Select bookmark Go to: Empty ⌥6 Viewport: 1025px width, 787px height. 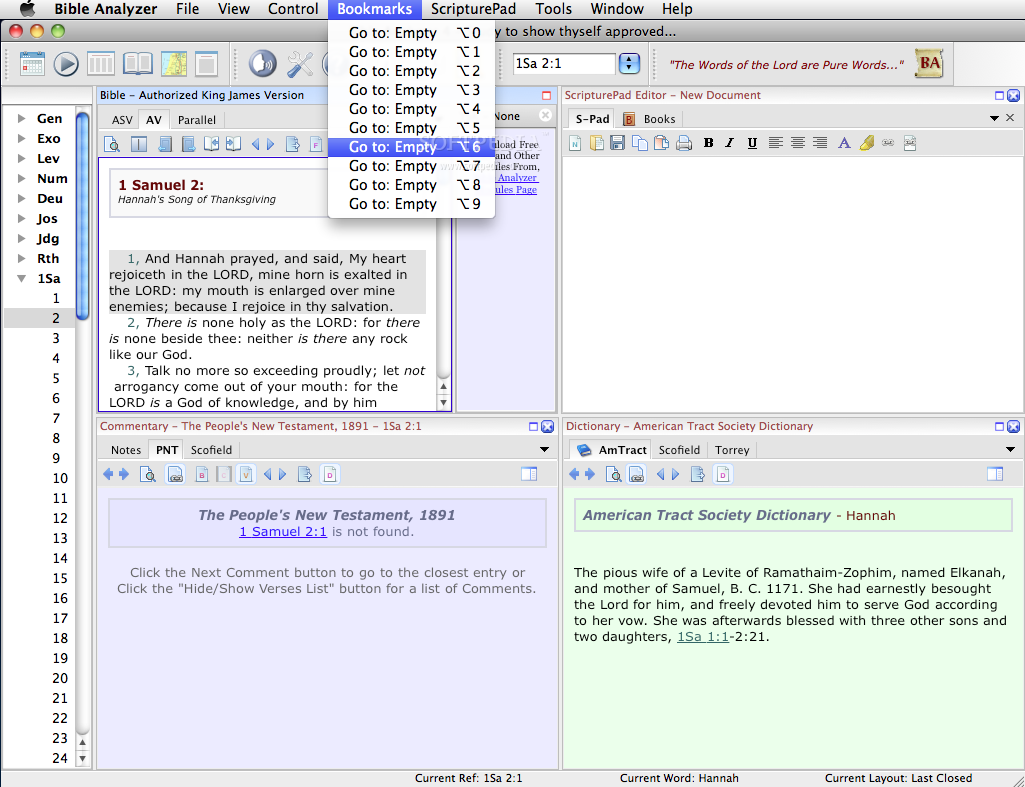411,147
